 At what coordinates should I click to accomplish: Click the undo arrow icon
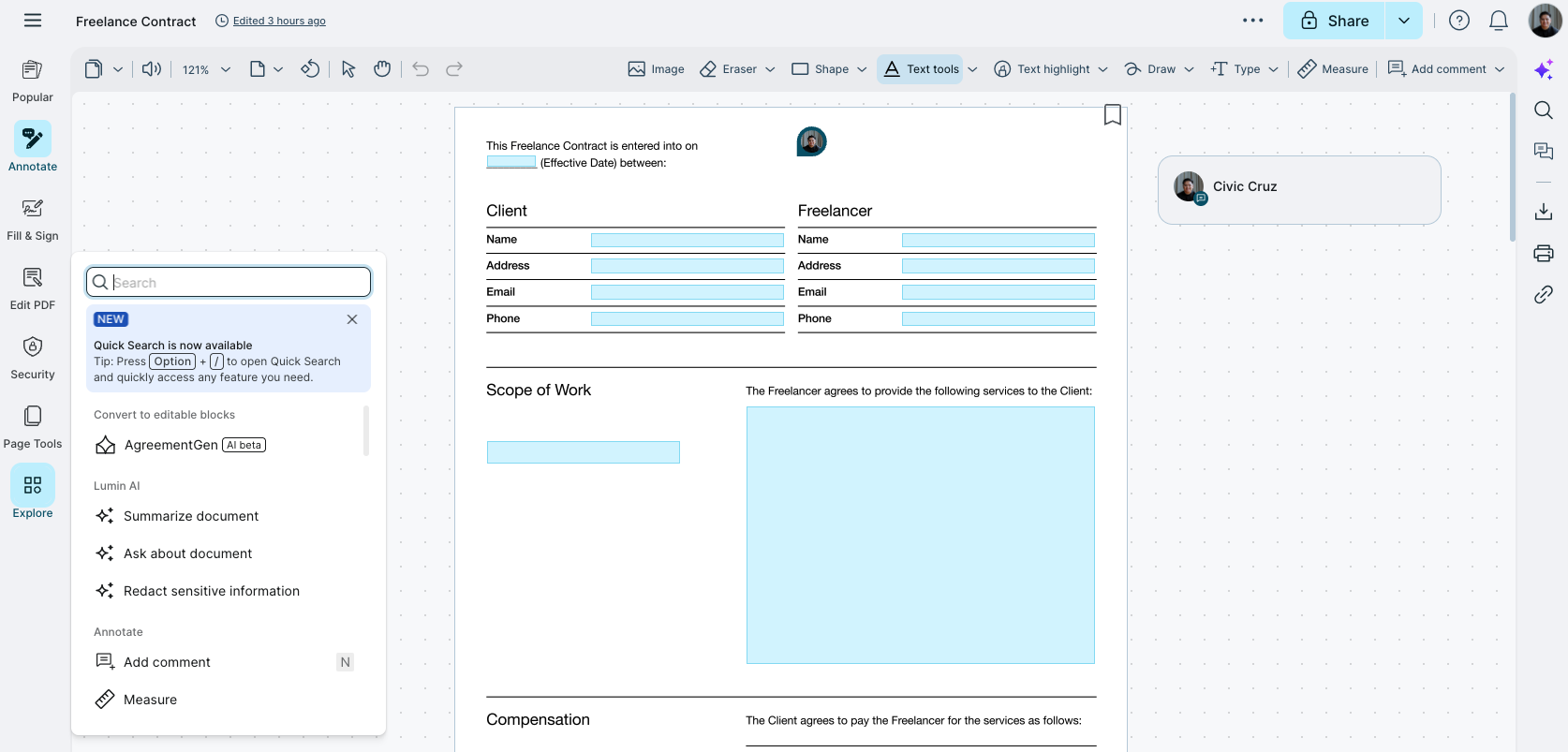(x=421, y=69)
